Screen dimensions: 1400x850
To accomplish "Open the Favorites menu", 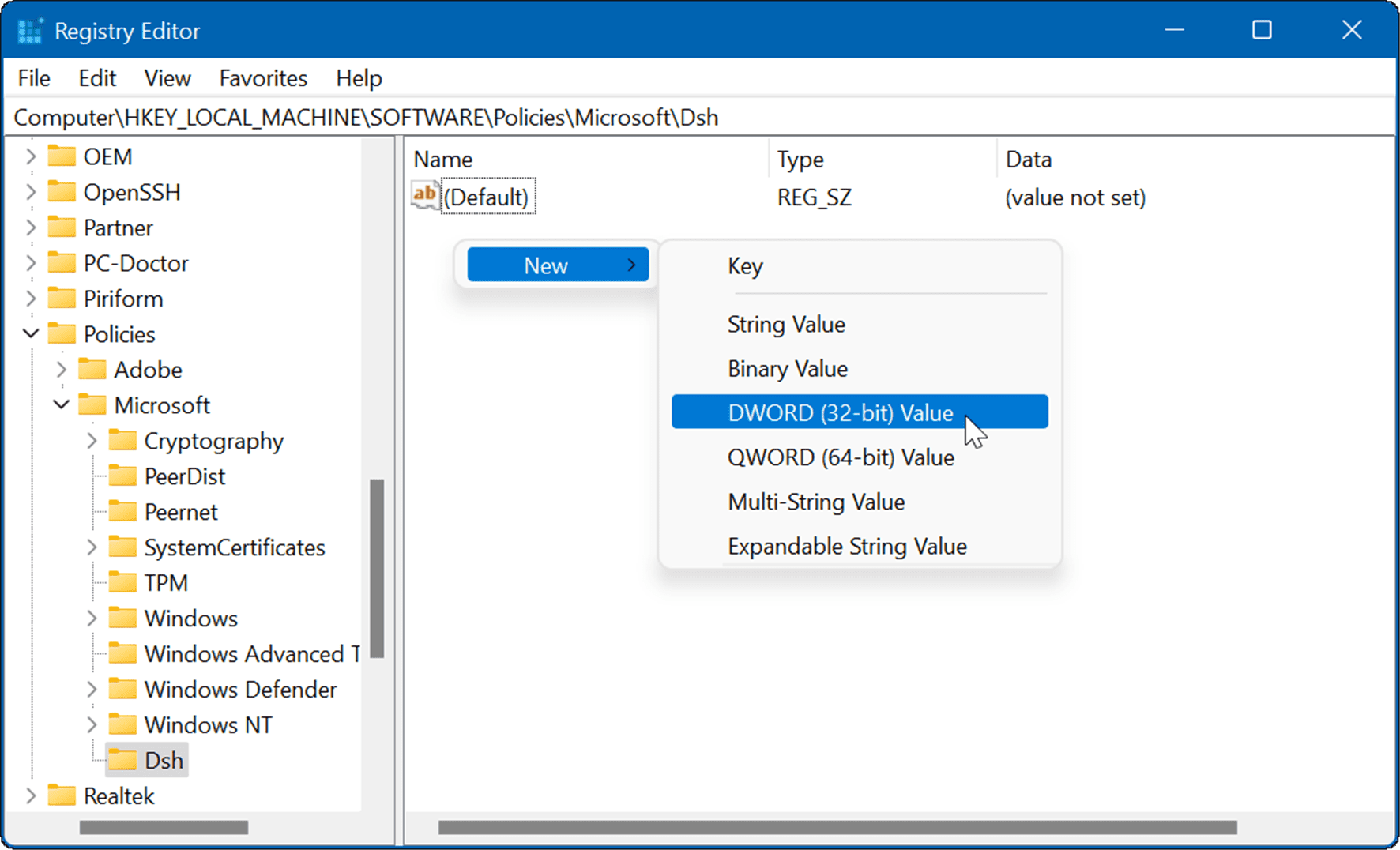I will click(x=262, y=77).
